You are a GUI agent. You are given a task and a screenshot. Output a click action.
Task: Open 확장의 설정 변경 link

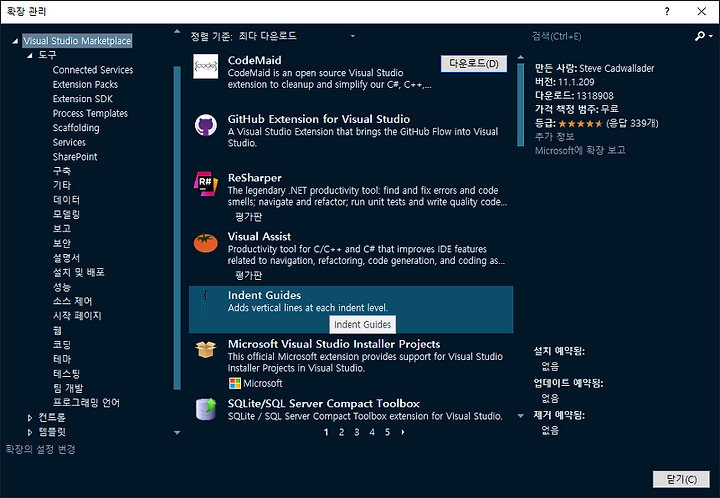coord(40,449)
